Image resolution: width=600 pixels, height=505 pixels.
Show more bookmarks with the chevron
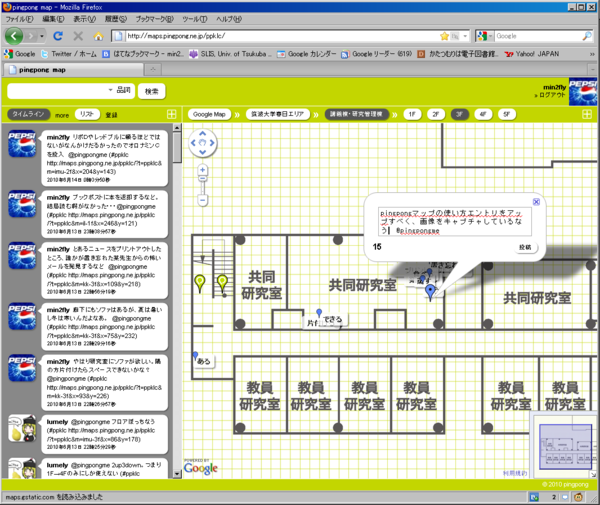(592, 54)
